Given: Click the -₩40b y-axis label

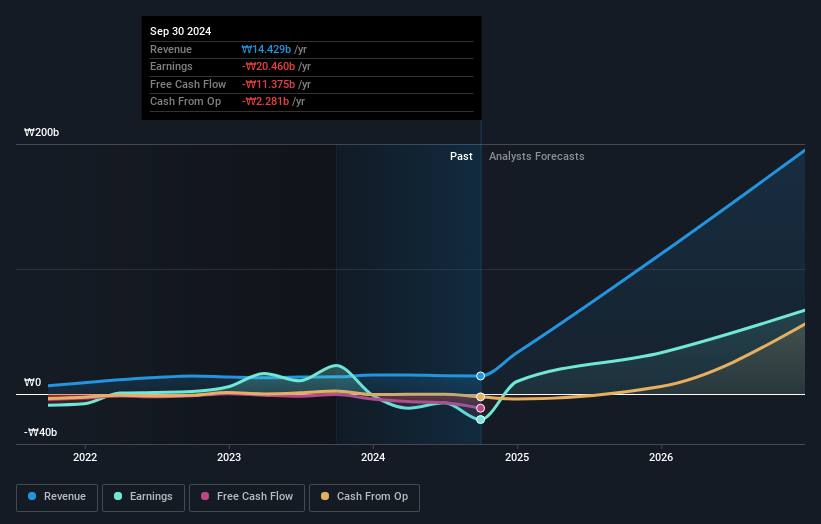Looking at the screenshot, I should pyautogui.click(x=40, y=432).
